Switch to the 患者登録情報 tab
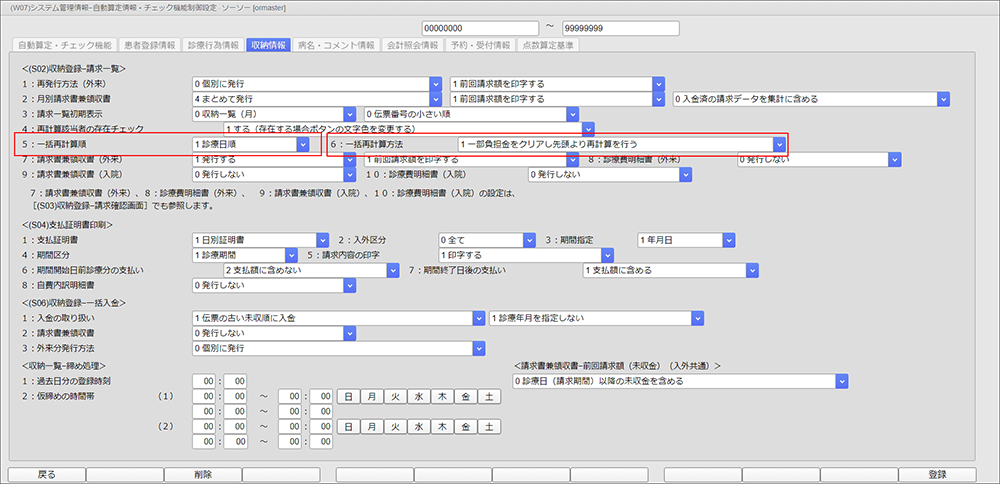 pos(149,45)
